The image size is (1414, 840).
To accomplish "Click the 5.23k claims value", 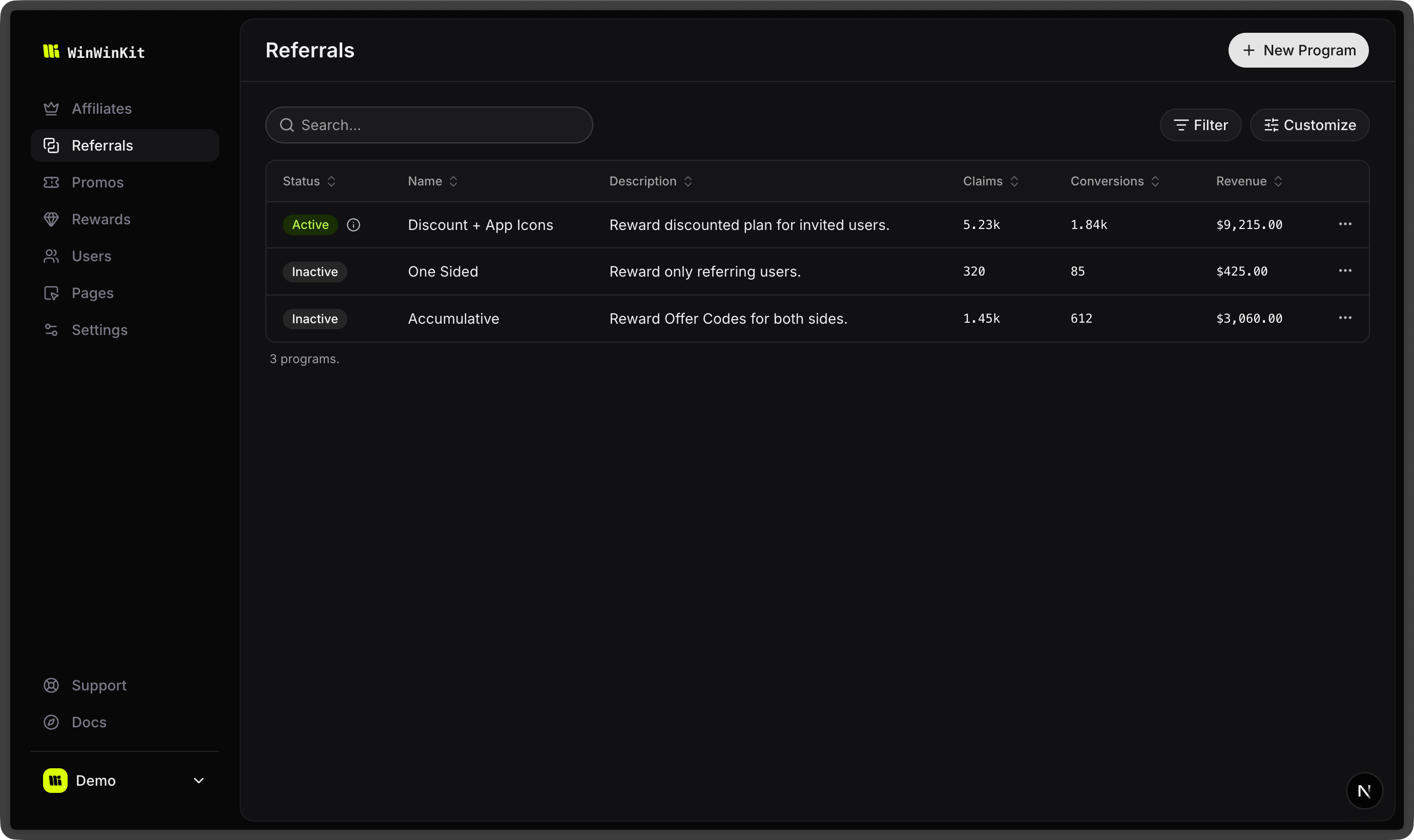I will pyautogui.click(x=982, y=225).
